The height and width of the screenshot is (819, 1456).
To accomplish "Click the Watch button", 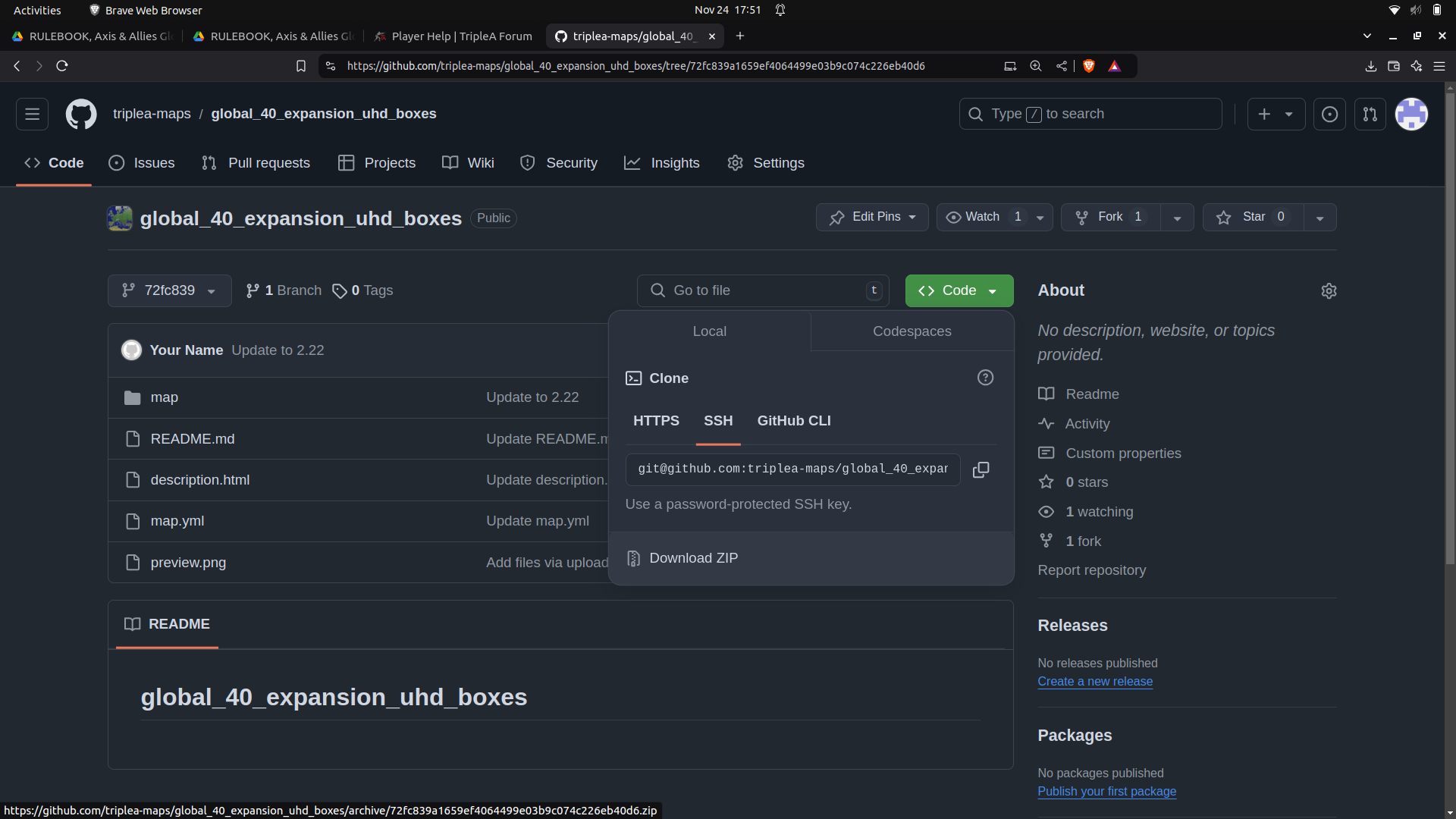I will tap(982, 218).
